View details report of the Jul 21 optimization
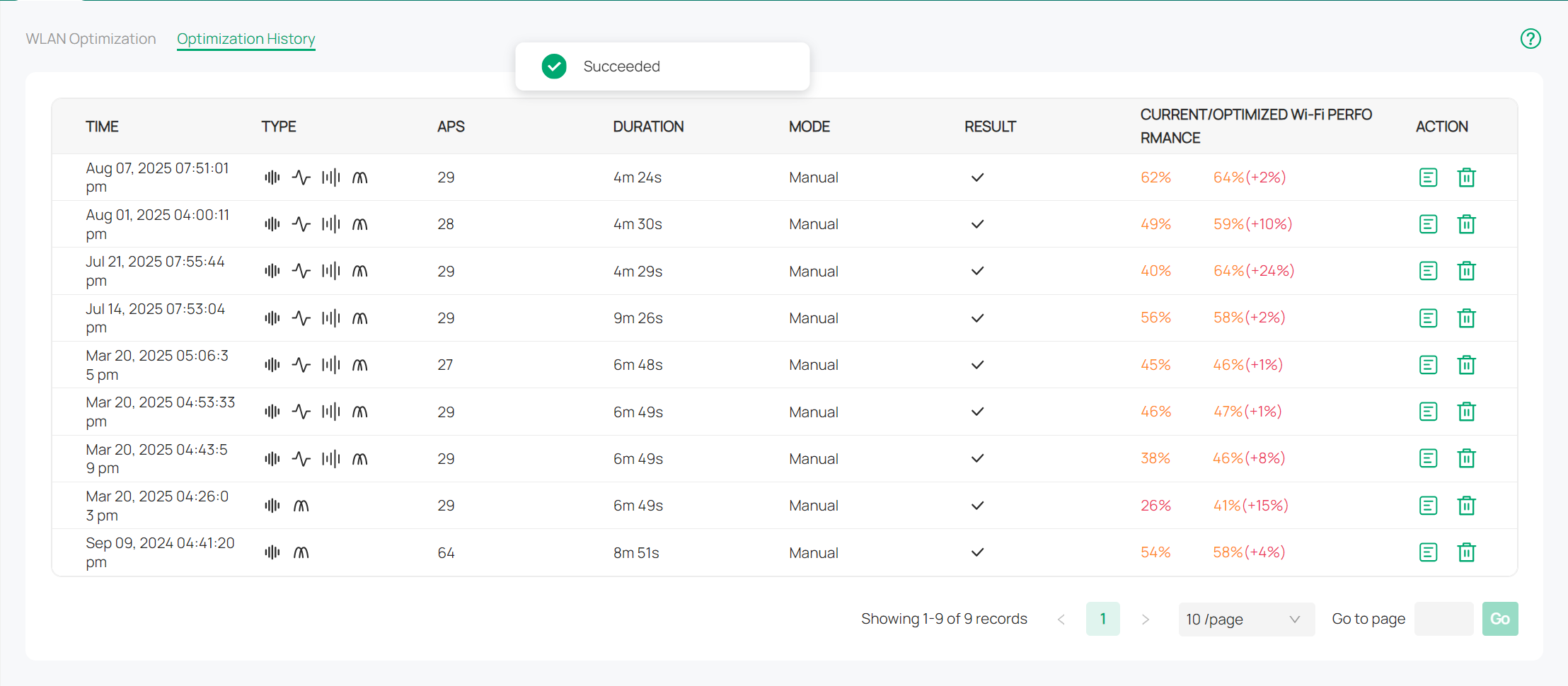Viewport: 1568px width, 686px height. click(1428, 270)
